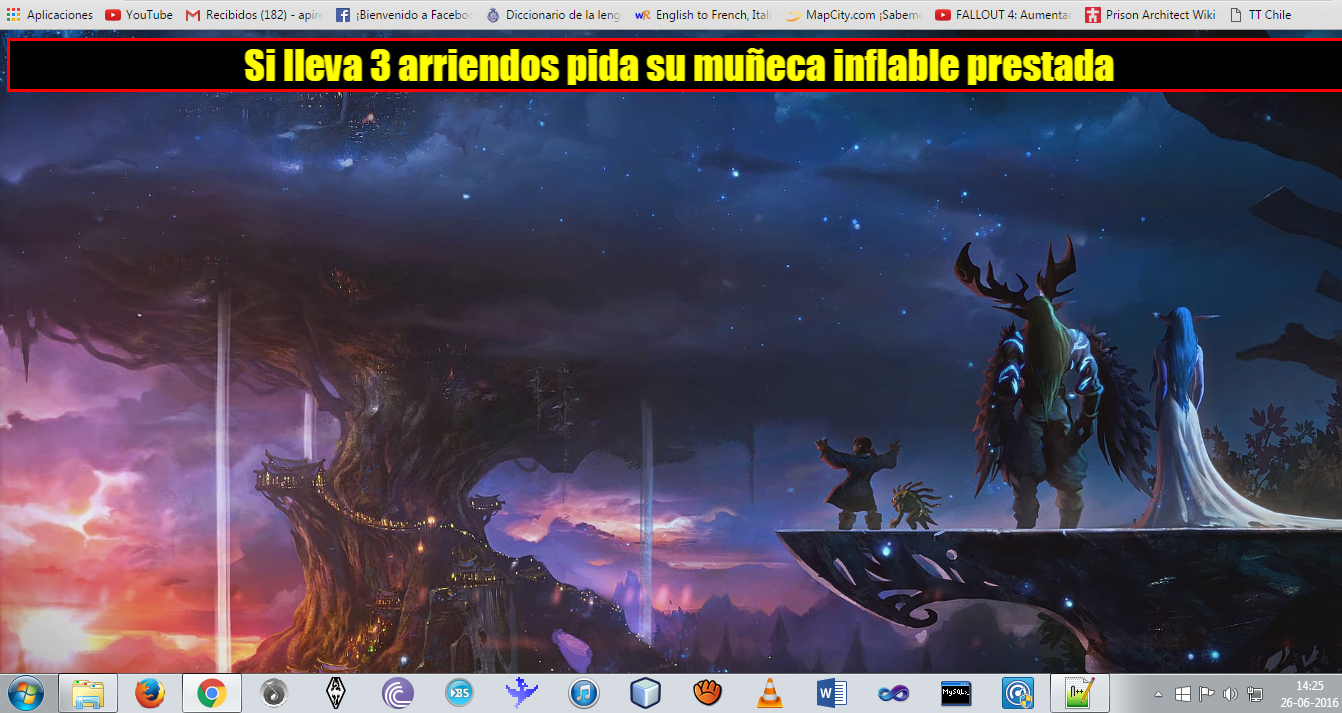This screenshot has width=1342, height=713.
Task: Open the blue circular-target taskbar icon
Action: click(1017, 692)
